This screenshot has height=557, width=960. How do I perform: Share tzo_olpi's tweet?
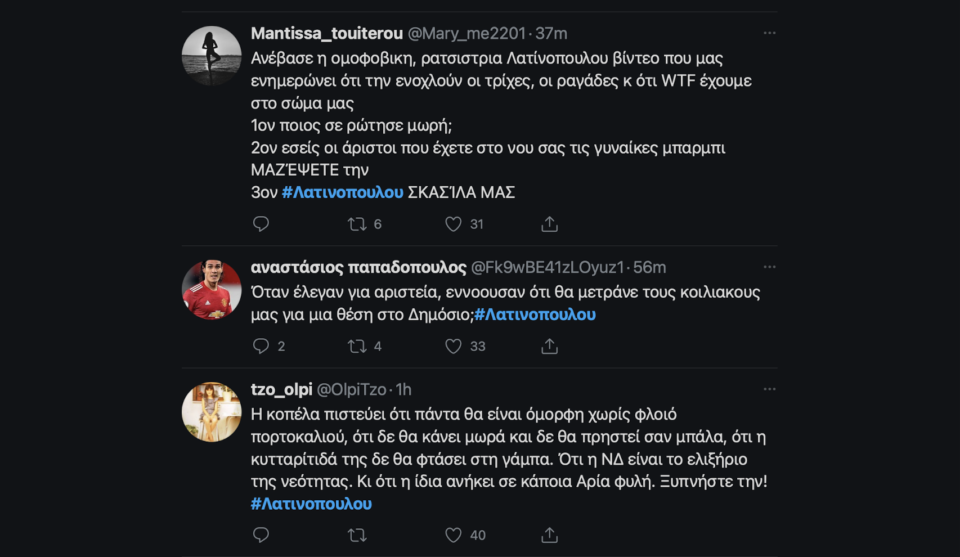tap(549, 535)
